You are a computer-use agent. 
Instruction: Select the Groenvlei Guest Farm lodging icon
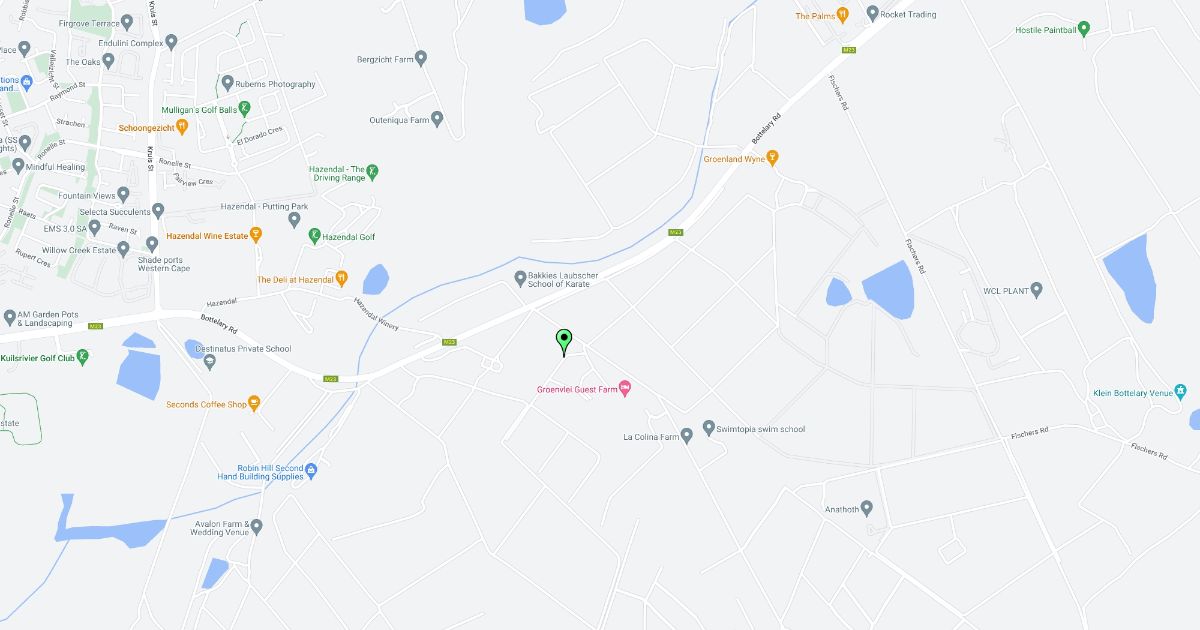click(x=625, y=387)
